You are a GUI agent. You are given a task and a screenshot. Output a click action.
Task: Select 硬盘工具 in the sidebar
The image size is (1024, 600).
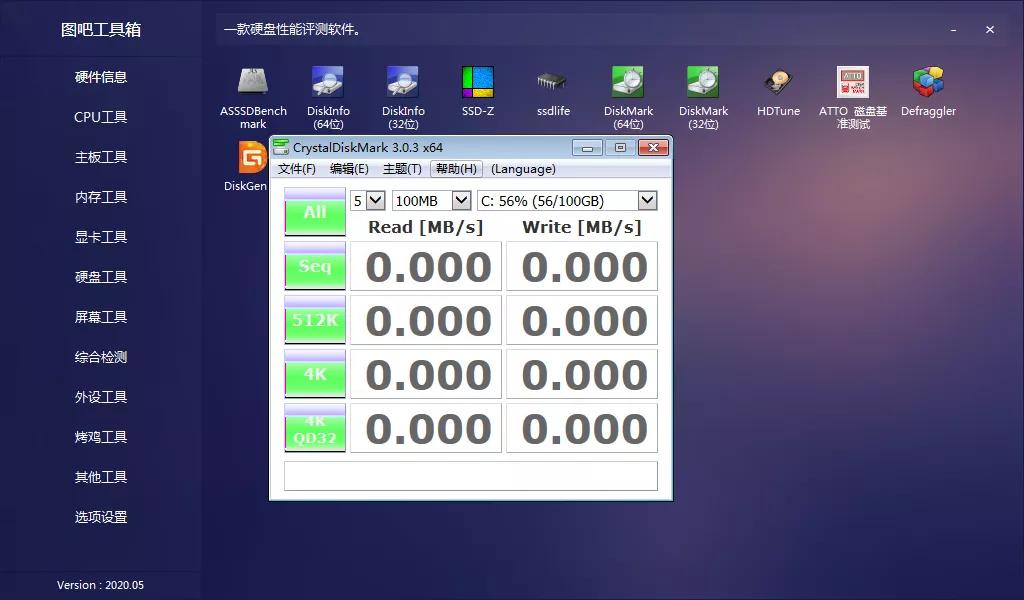tap(101, 277)
